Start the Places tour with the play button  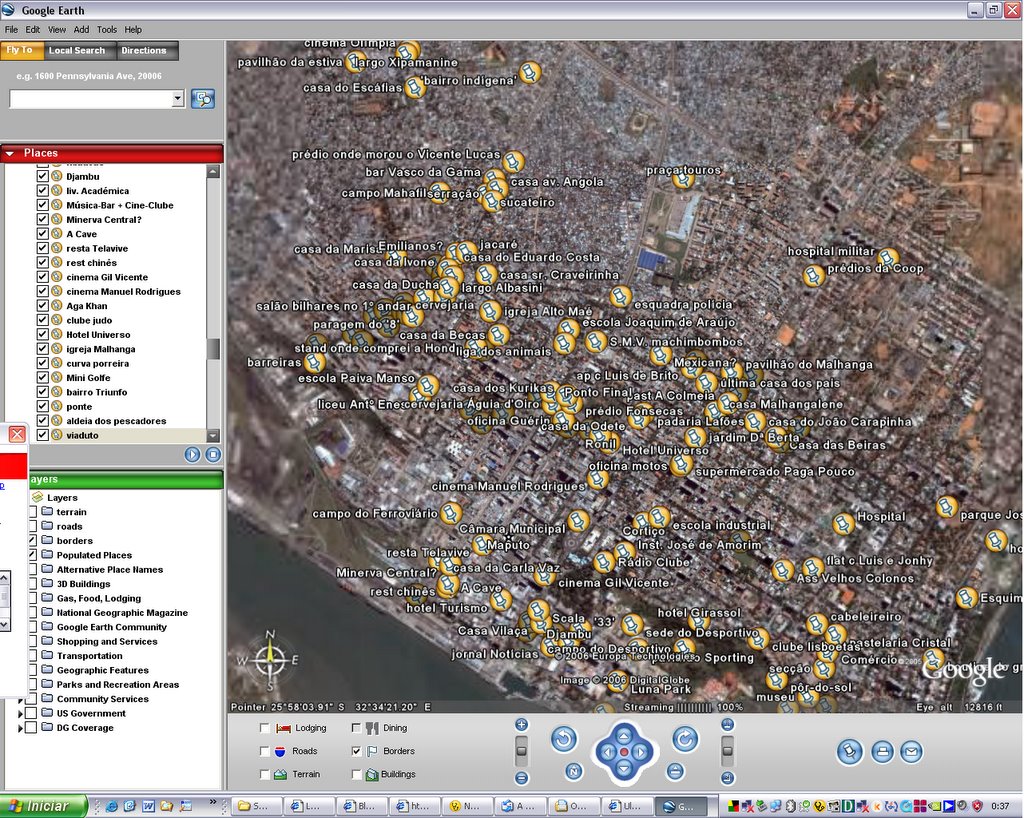[192, 454]
